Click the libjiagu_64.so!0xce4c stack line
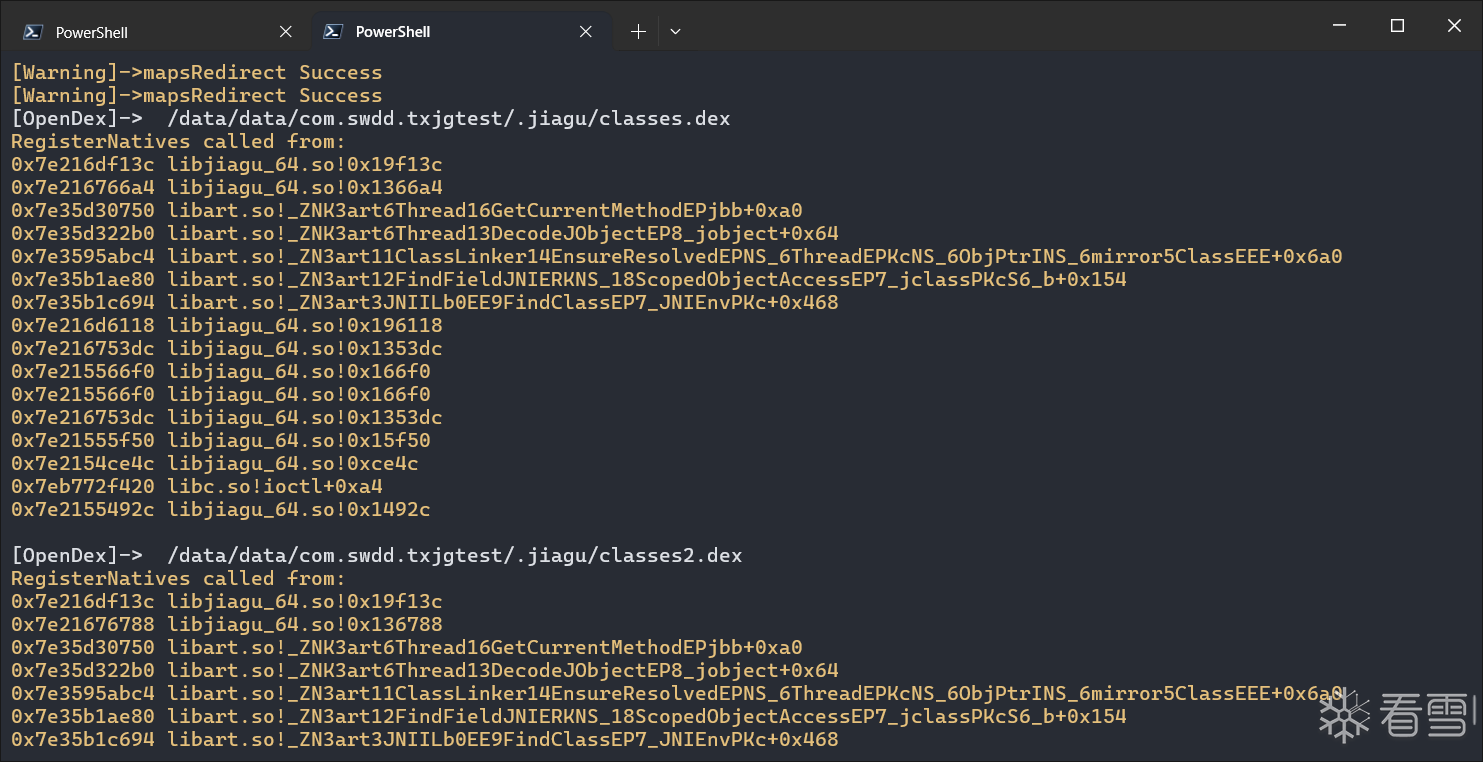This screenshot has width=1483, height=762. (214, 464)
